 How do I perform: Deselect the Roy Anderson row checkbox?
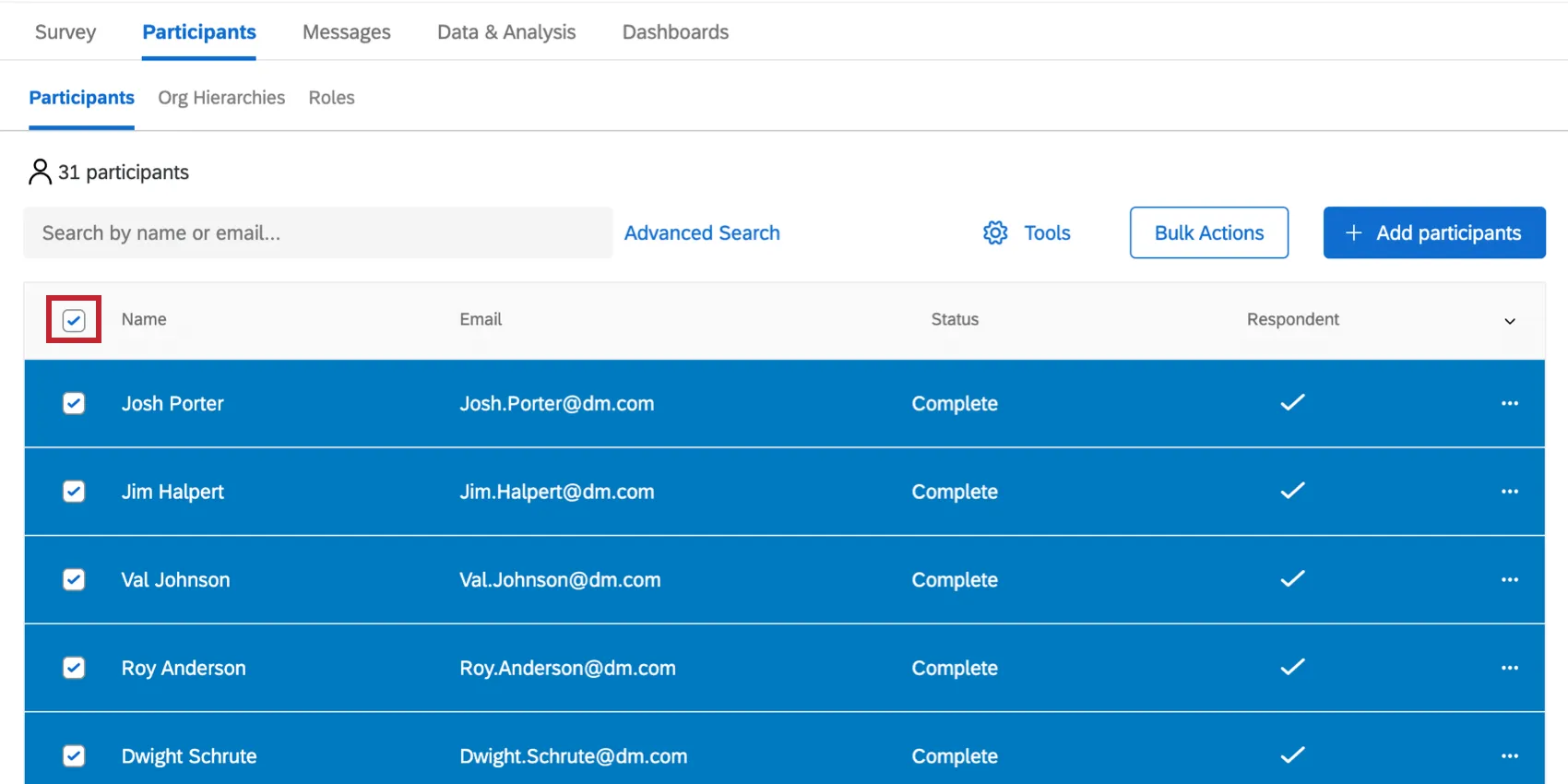click(74, 668)
